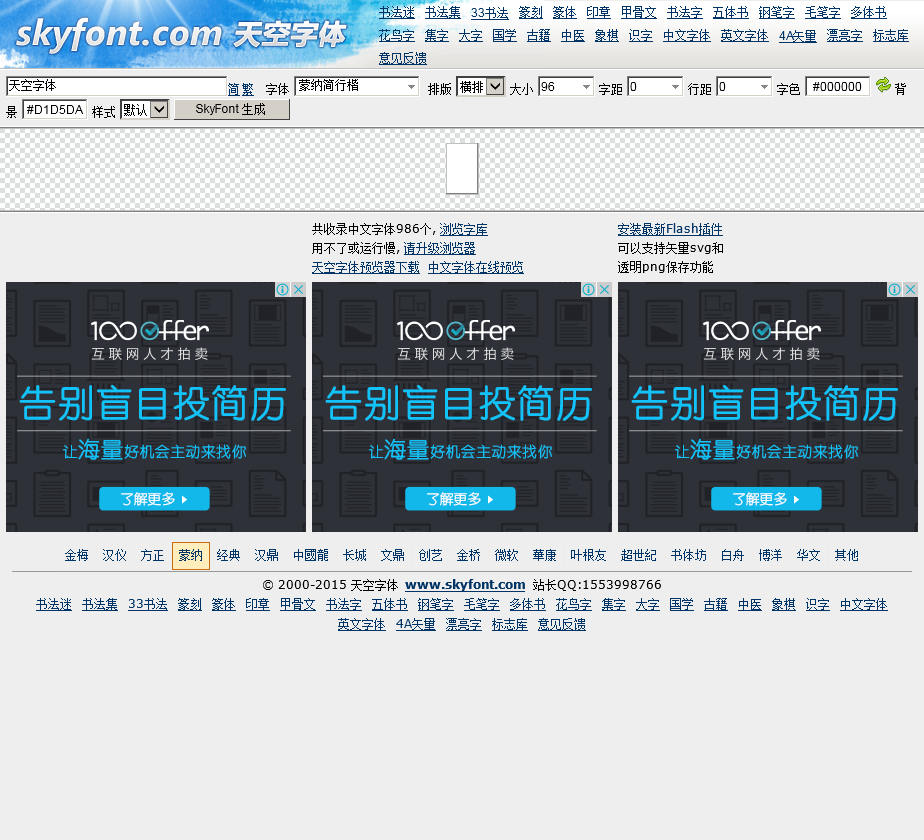
Task: Click the 浏览字库 link
Action: tap(463, 229)
